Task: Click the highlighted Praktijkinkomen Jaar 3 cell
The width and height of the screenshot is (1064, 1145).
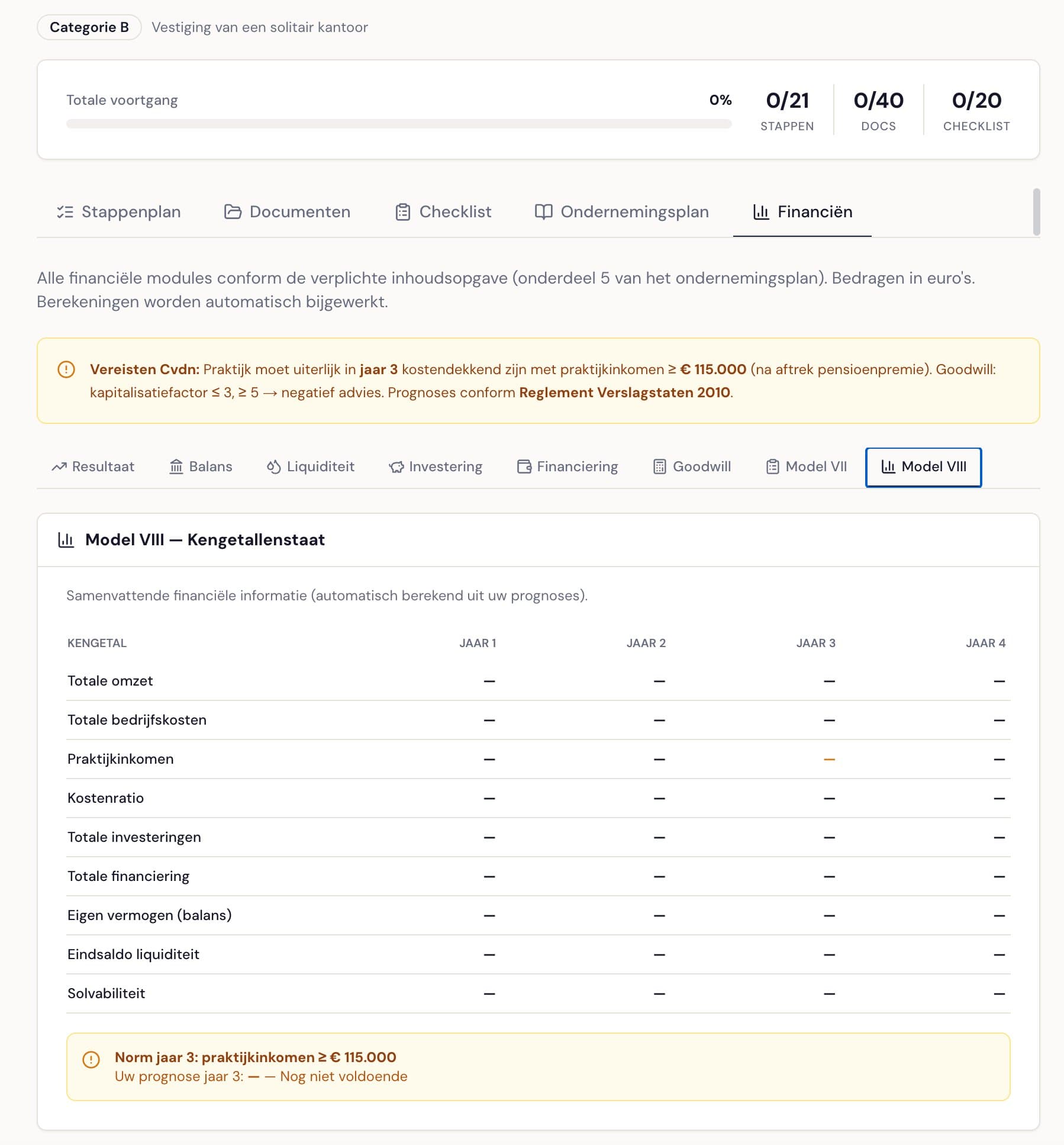Action: (829, 759)
